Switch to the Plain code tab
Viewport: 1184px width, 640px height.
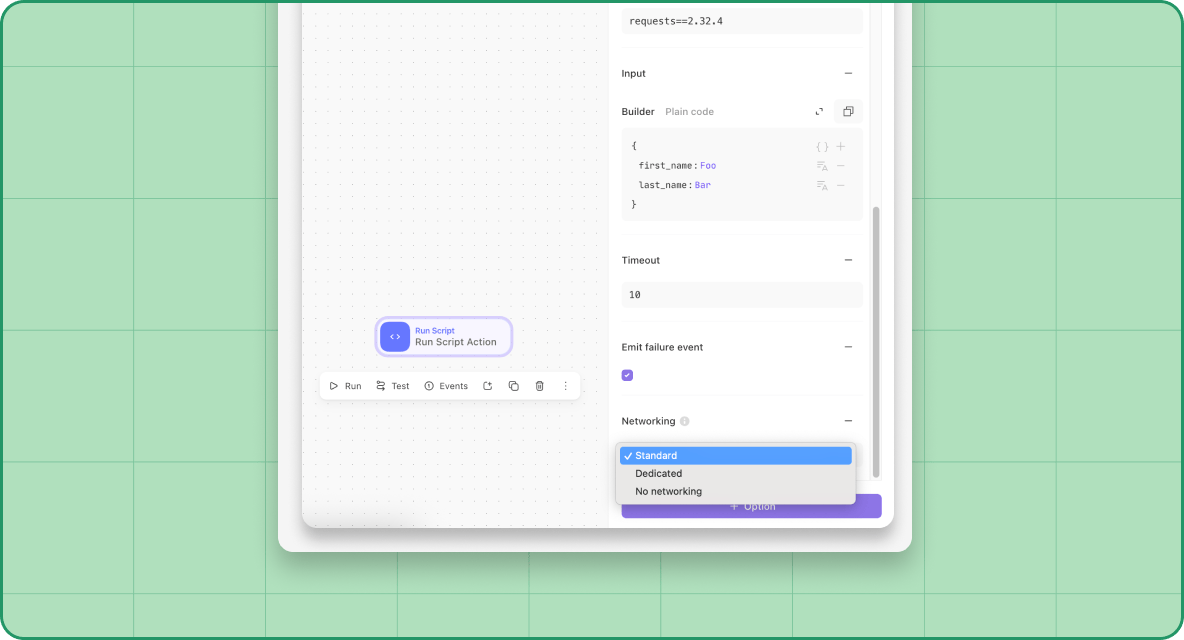tap(689, 112)
